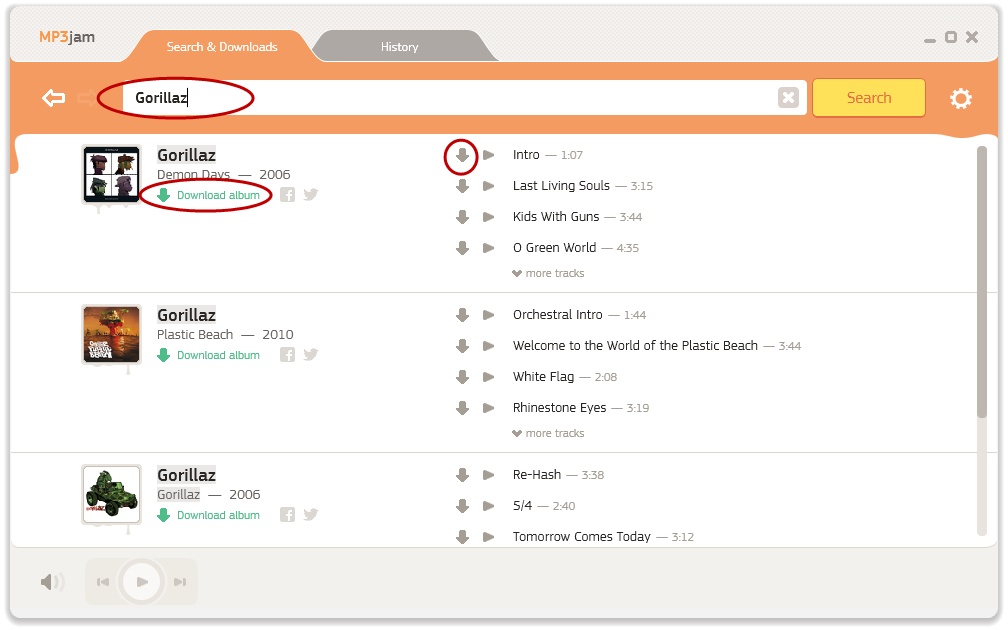Share Plastic Beach on Twitter
Screen dimensions: 1008x630
click(x=311, y=355)
